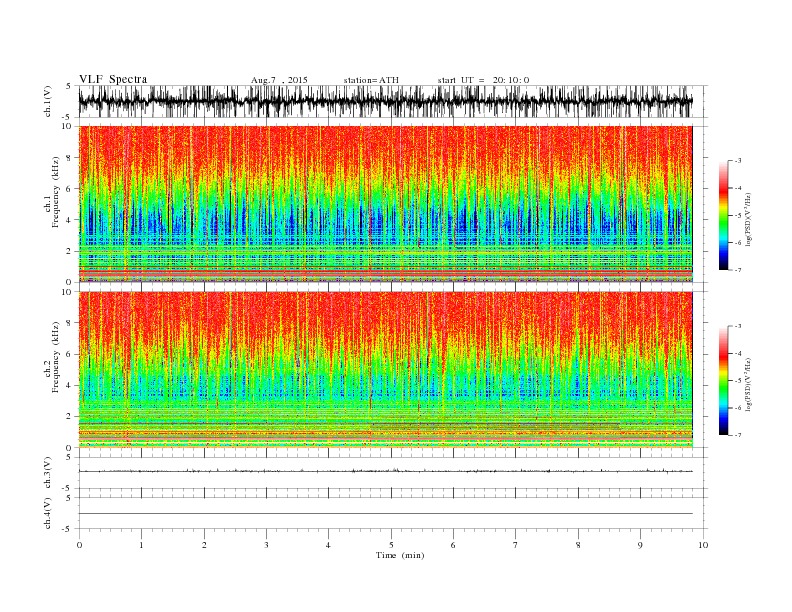Click the ch.2 frequency tick "10"
The width and height of the screenshot is (792, 612).
pos(67,292)
